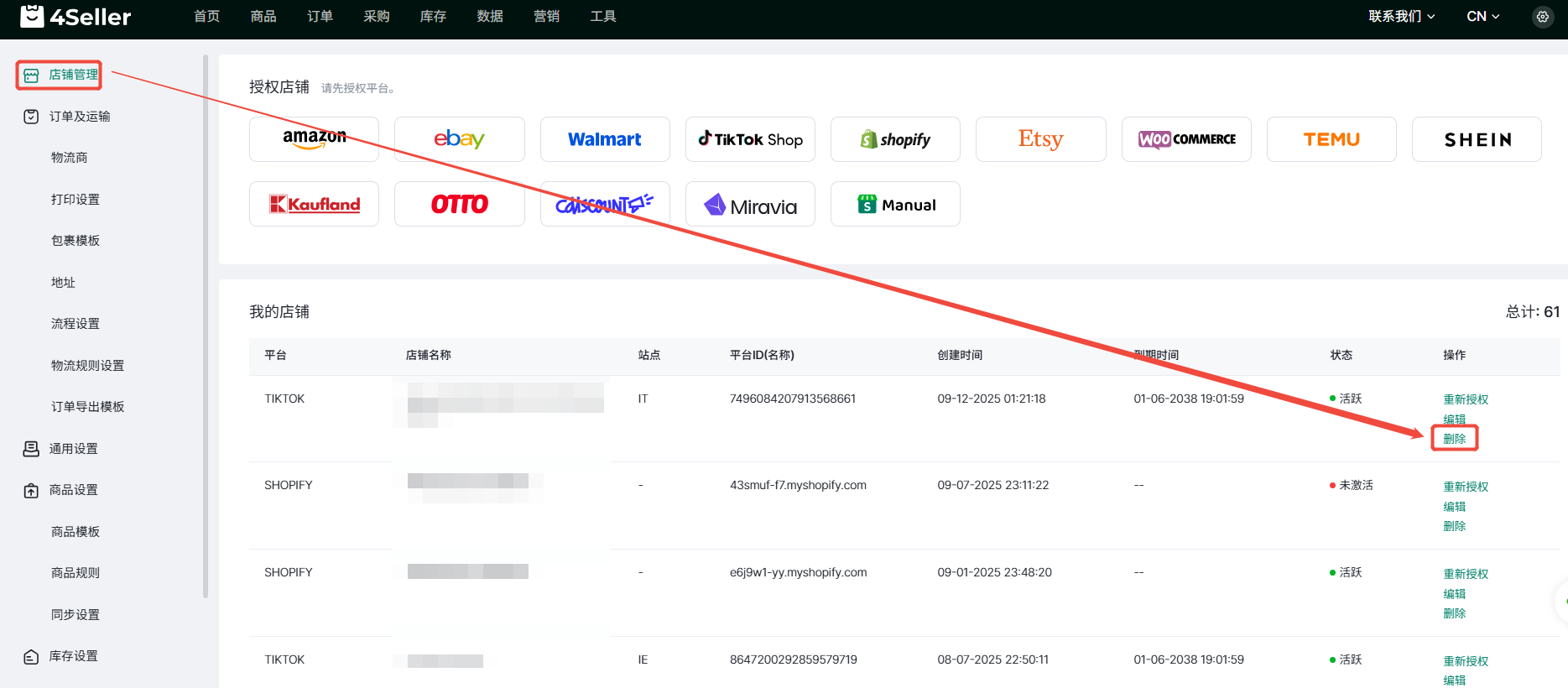Open the 订单 top menu
The width and height of the screenshot is (1568, 688).
[x=320, y=17]
